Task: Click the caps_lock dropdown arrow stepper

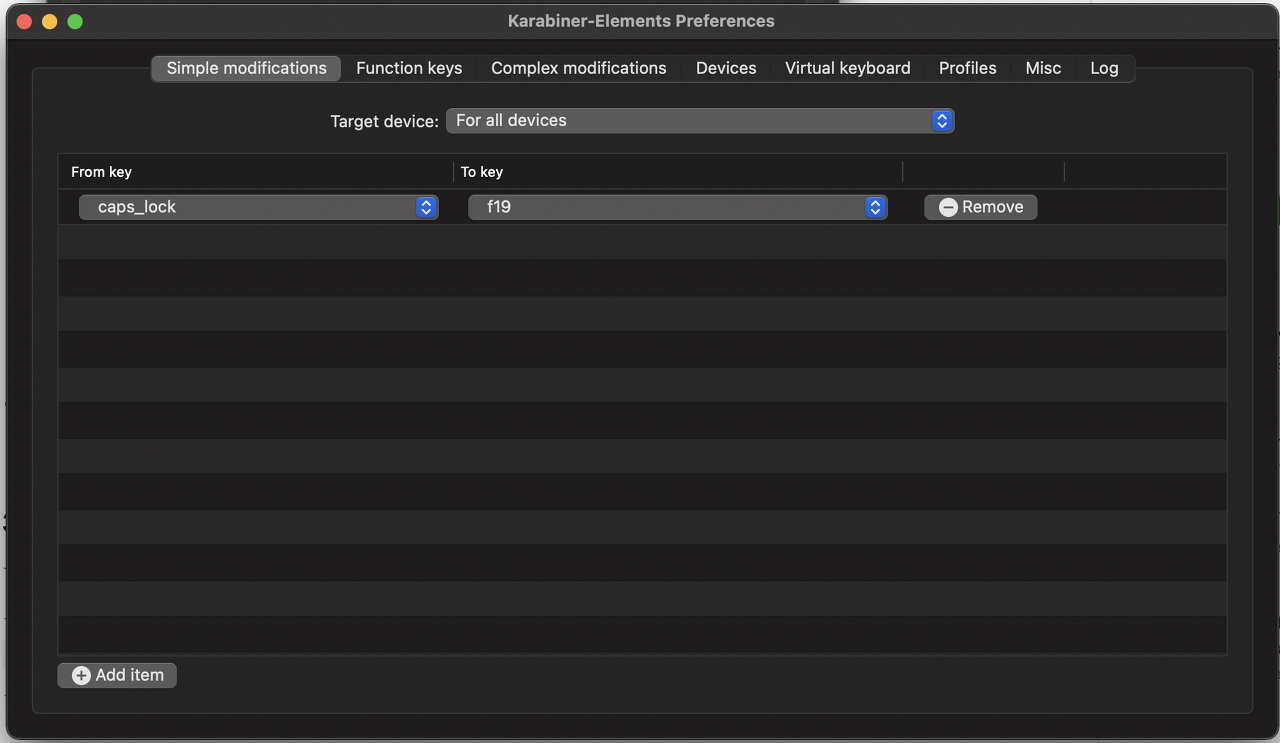Action: coord(426,207)
